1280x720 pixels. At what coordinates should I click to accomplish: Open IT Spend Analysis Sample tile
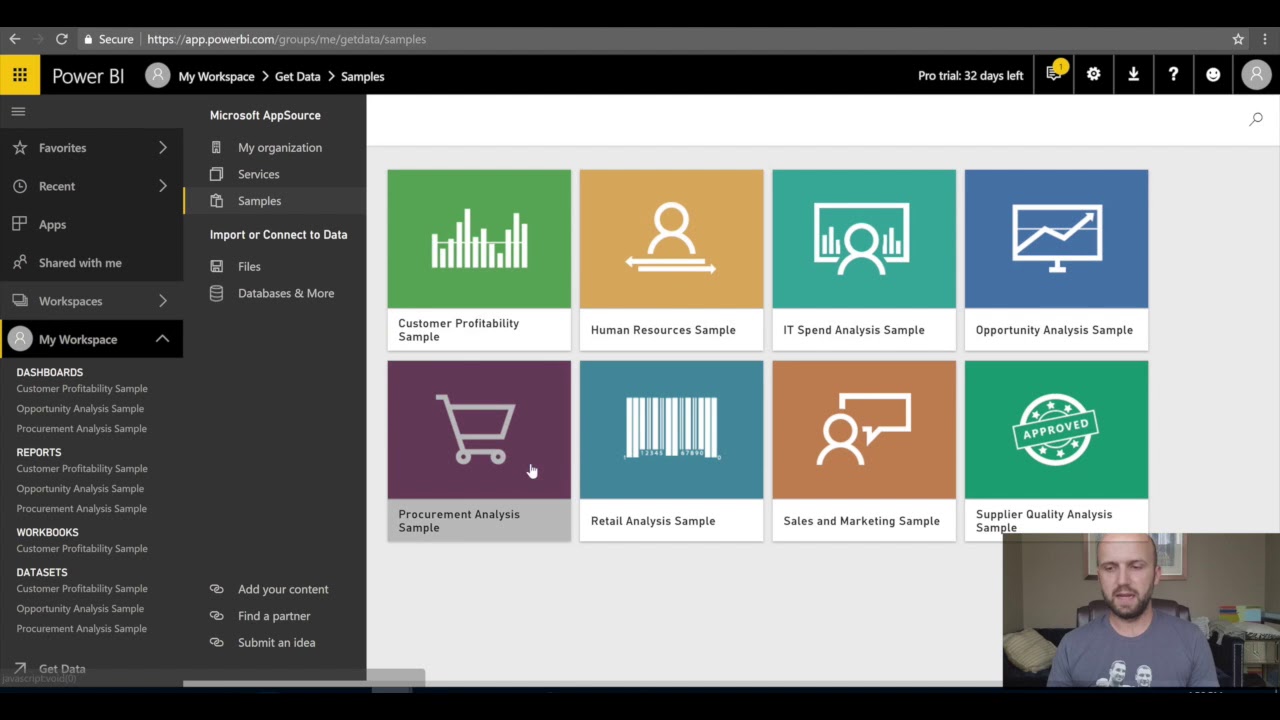click(864, 260)
